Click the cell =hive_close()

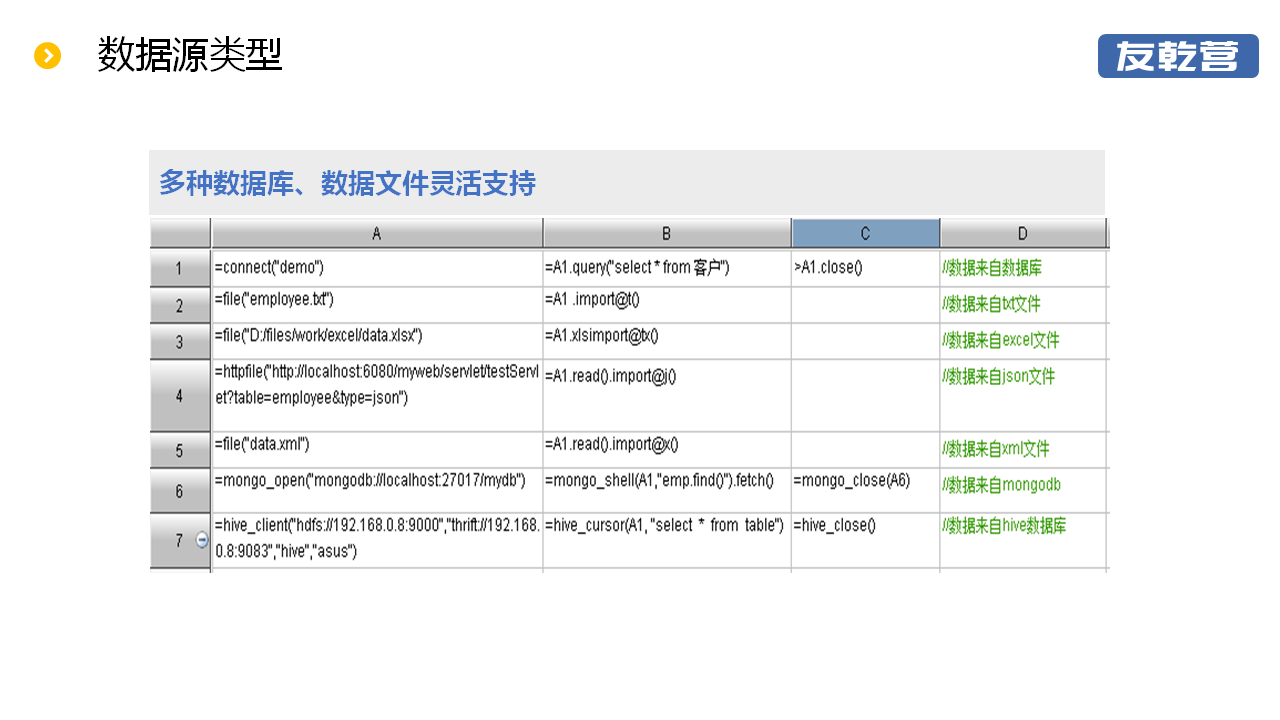coord(866,540)
